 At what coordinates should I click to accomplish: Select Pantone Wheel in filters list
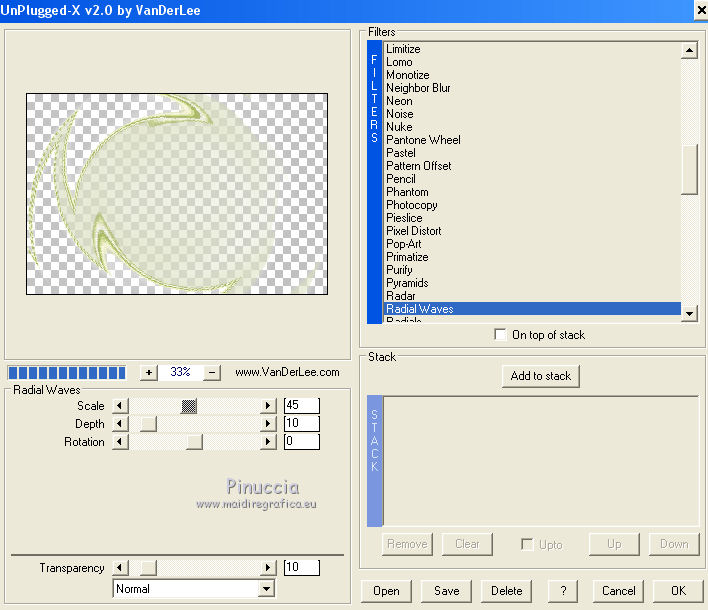tap(423, 140)
